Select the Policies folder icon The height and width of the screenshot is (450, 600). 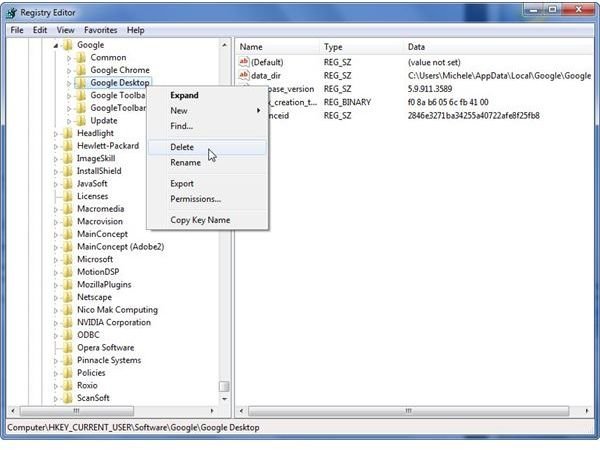coord(68,373)
